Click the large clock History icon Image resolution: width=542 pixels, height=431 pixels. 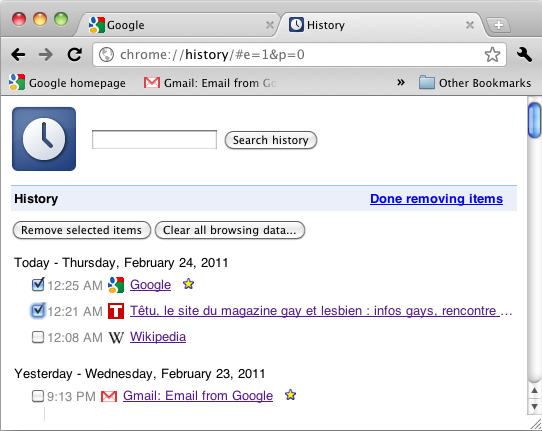(x=44, y=139)
